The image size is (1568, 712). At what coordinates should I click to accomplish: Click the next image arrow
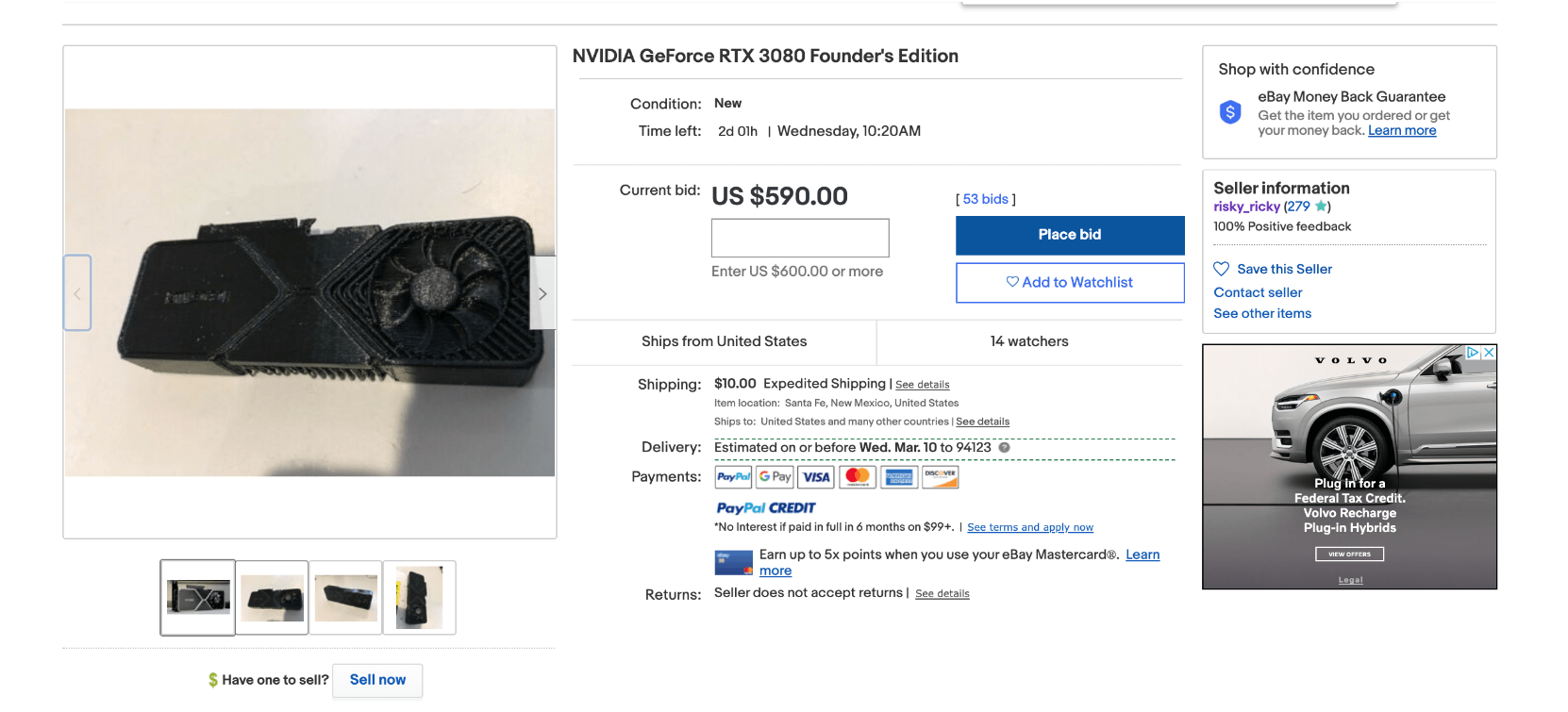tap(542, 293)
